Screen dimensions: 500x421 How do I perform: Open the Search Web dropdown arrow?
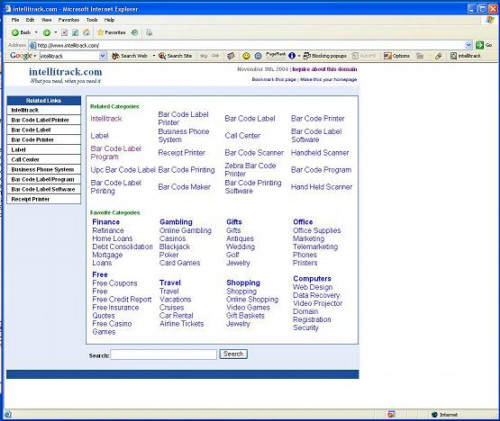[x=154, y=56]
